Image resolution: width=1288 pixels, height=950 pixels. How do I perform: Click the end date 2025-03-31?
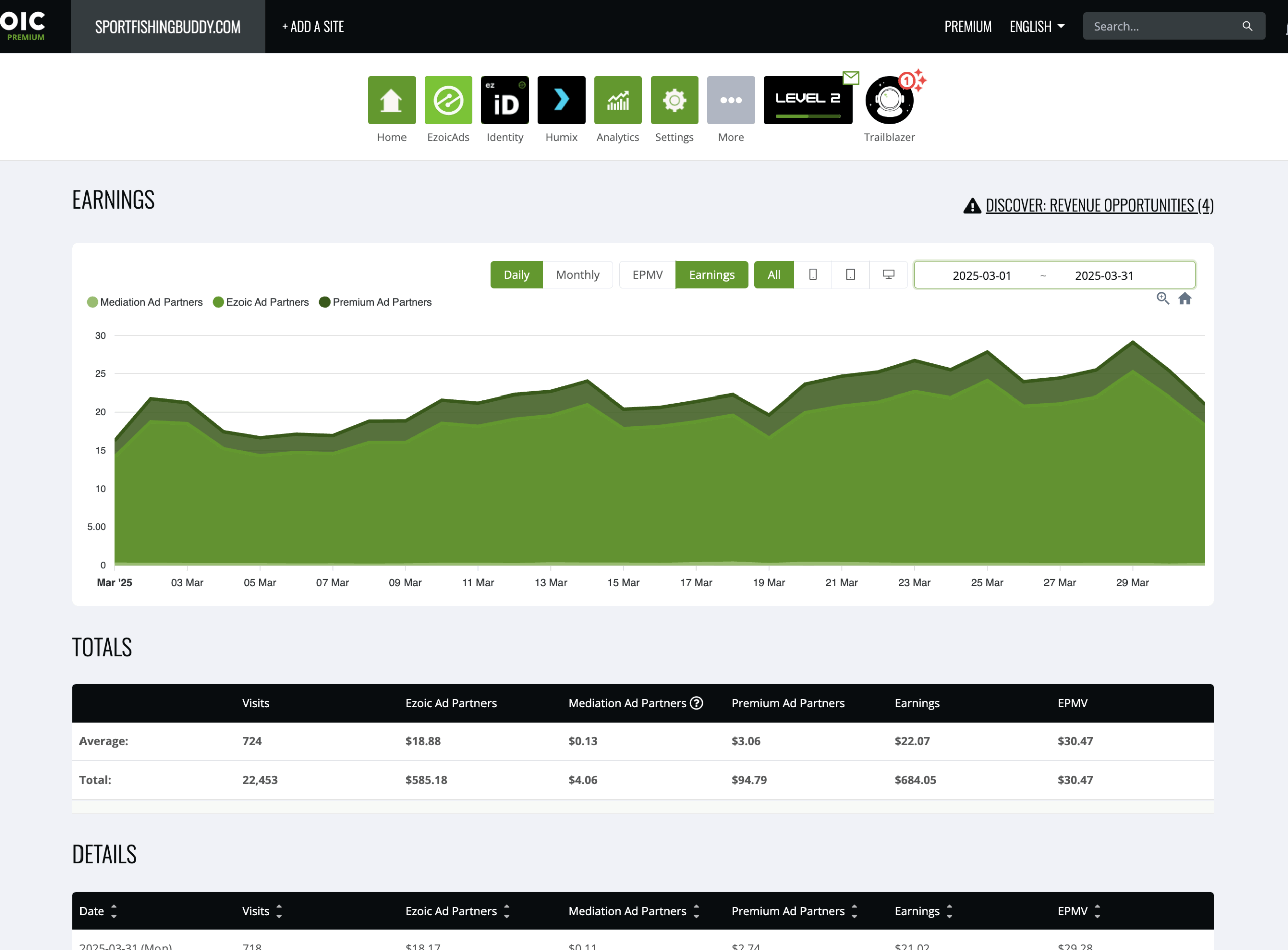click(1103, 275)
